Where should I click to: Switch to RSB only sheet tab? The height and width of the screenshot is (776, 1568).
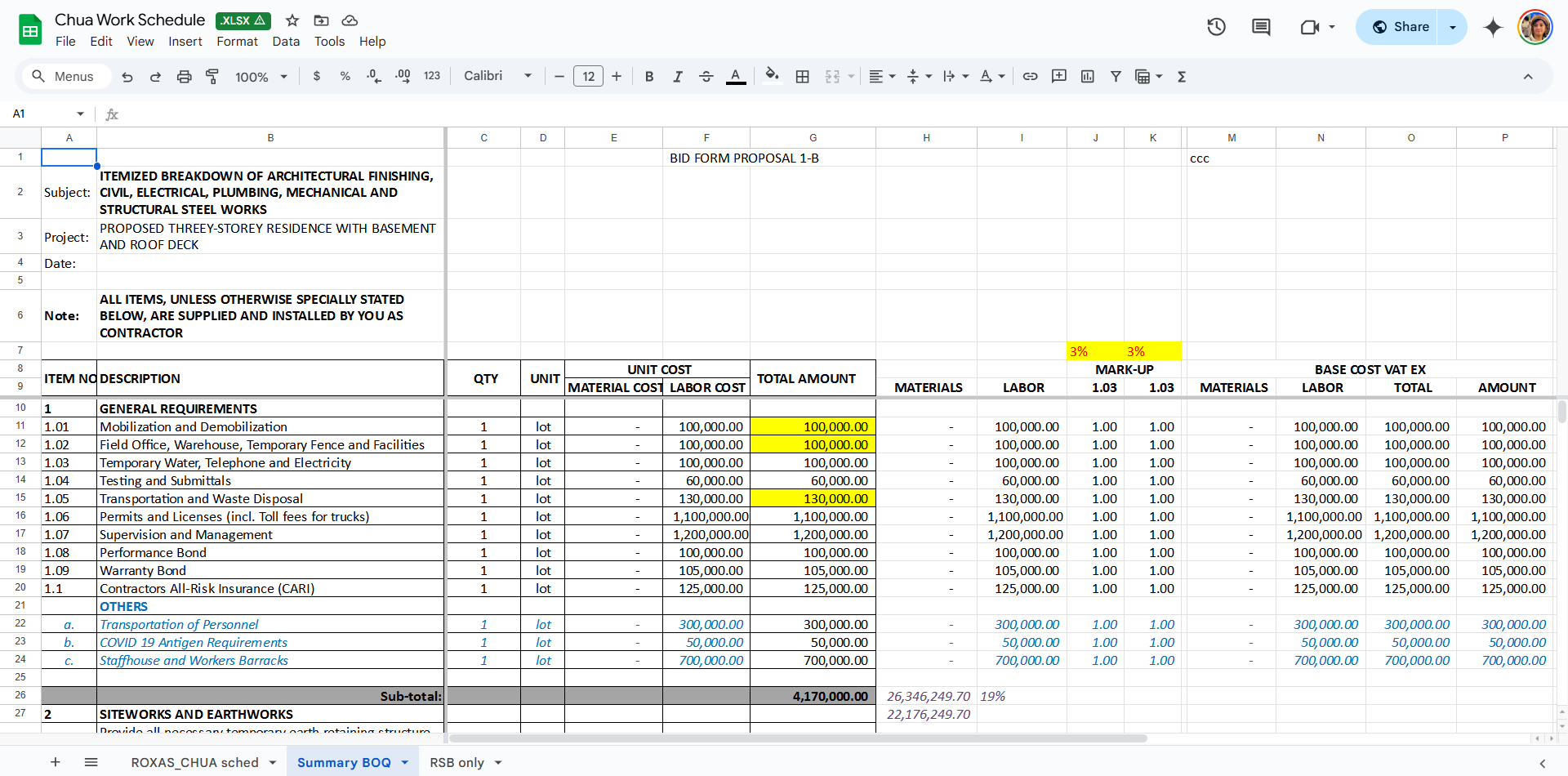[x=457, y=763]
